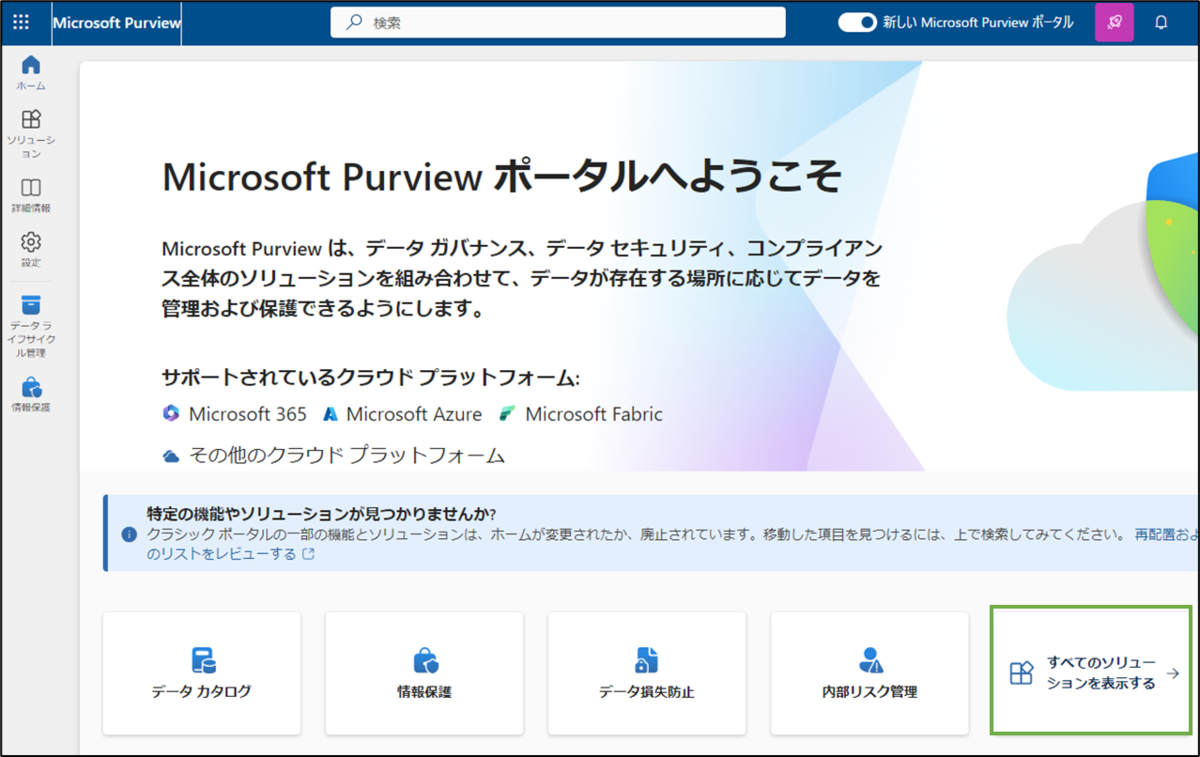Click the magnifier icon in search box
1200x757 pixels.
tap(354, 22)
